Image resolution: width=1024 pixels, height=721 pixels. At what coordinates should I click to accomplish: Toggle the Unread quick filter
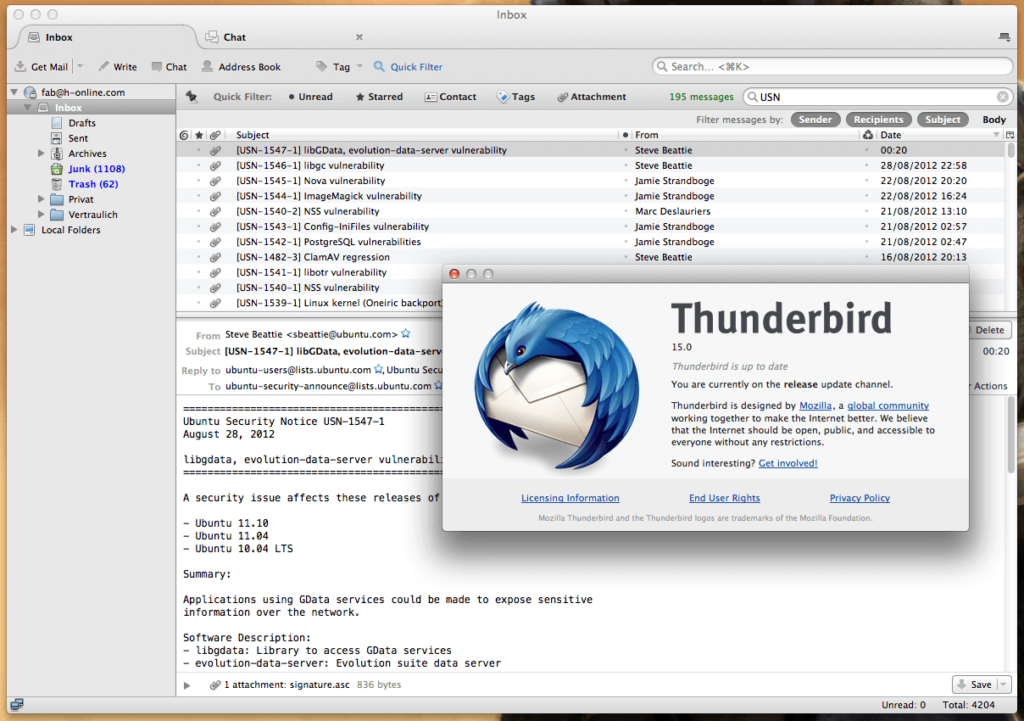click(x=311, y=96)
